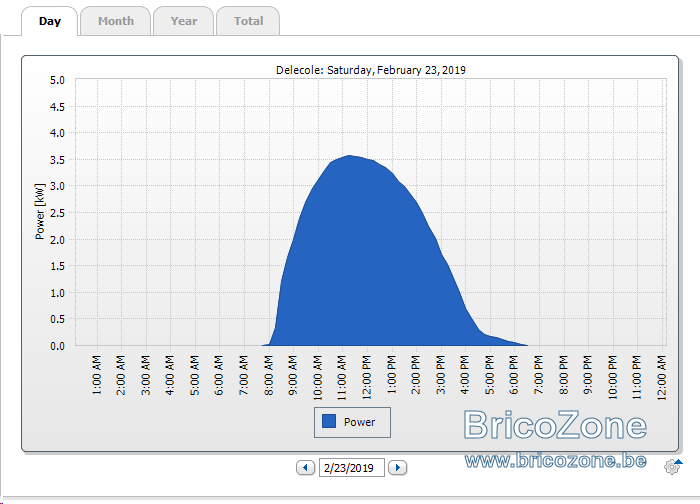Click the 2/23/2019 date field
The height and width of the screenshot is (504, 700).
tap(352, 468)
